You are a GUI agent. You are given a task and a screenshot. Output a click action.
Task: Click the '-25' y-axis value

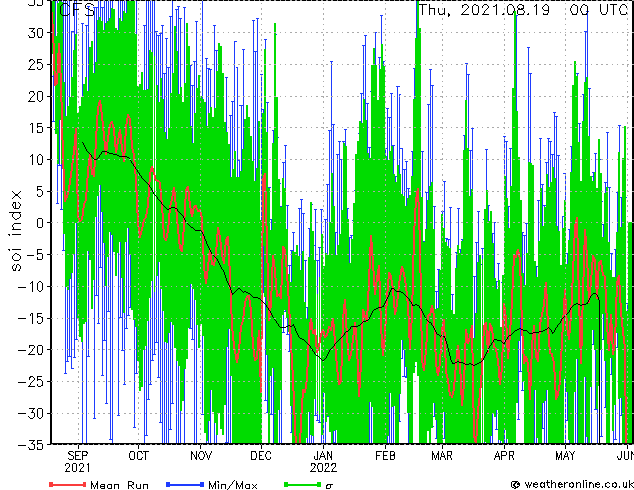(30, 382)
